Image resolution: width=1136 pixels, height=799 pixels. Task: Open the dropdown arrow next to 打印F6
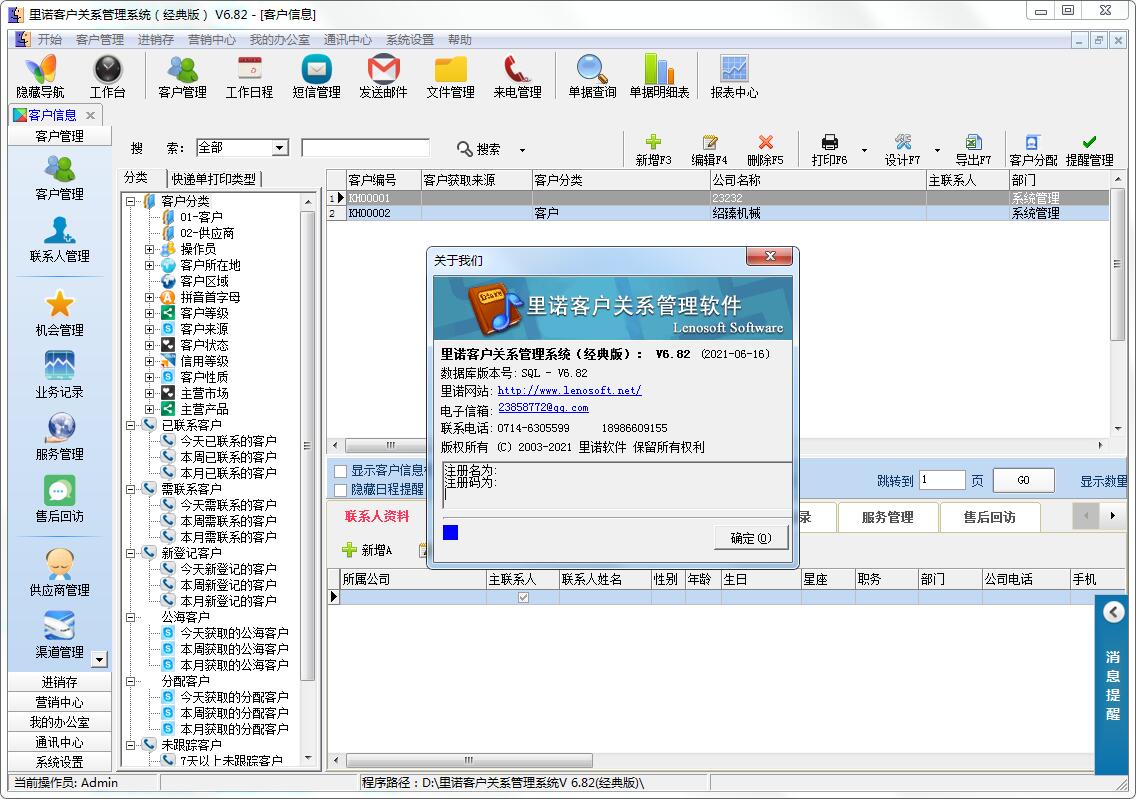pos(864,150)
